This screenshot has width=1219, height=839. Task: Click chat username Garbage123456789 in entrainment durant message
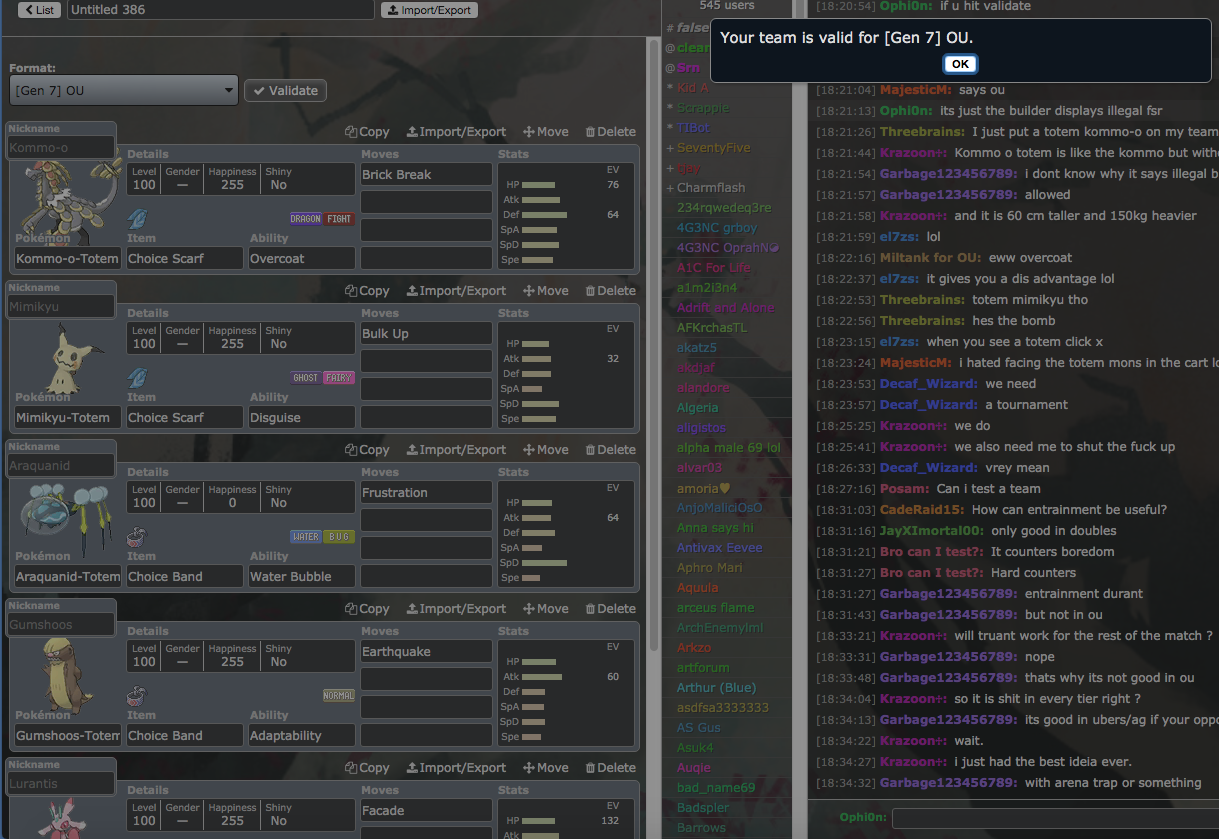click(x=949, y=594)
